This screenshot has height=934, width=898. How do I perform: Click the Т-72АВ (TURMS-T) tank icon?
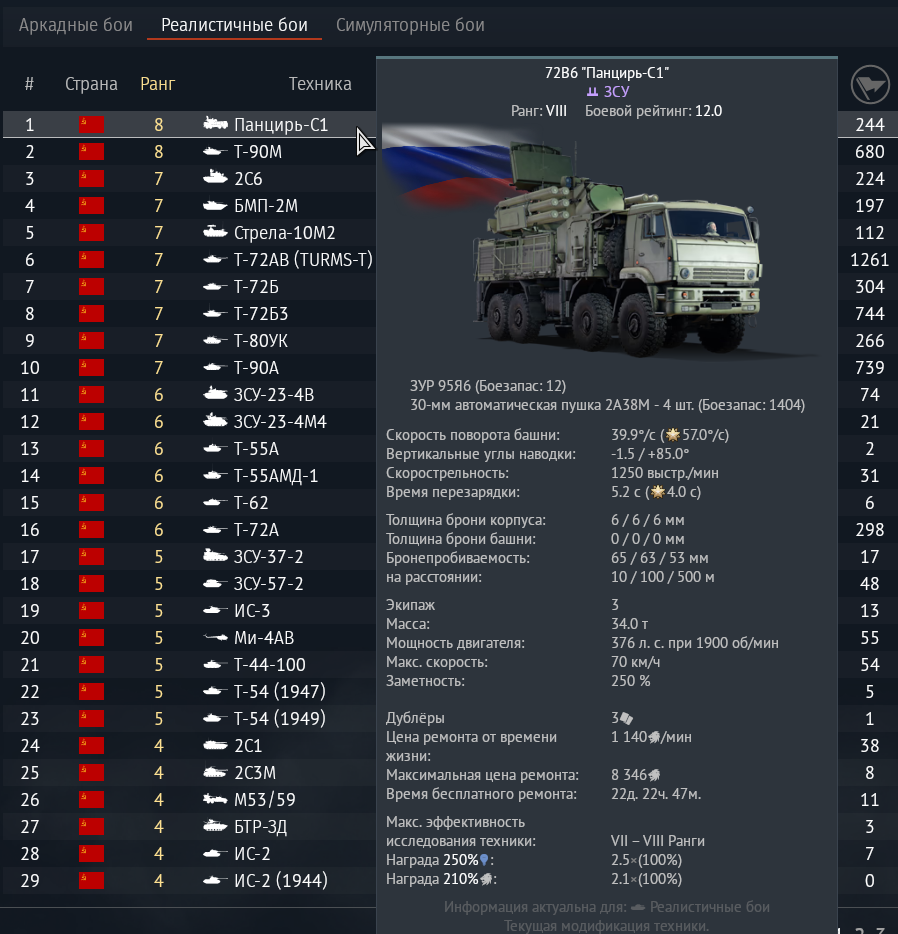pyautogui.click(x=215, y=259)
